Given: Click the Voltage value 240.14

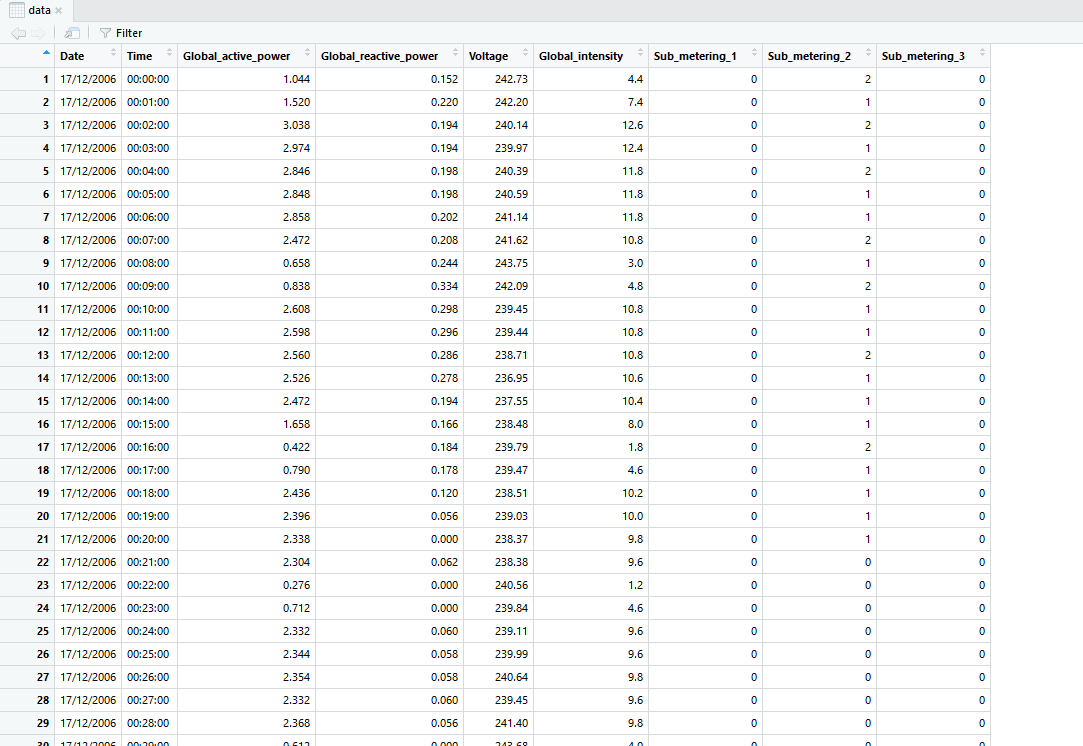Looking at the screenshot, I should point(511,125).
